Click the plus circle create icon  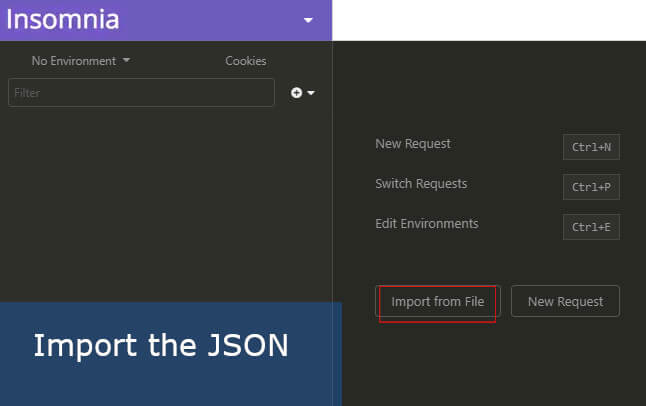[296, 93]
